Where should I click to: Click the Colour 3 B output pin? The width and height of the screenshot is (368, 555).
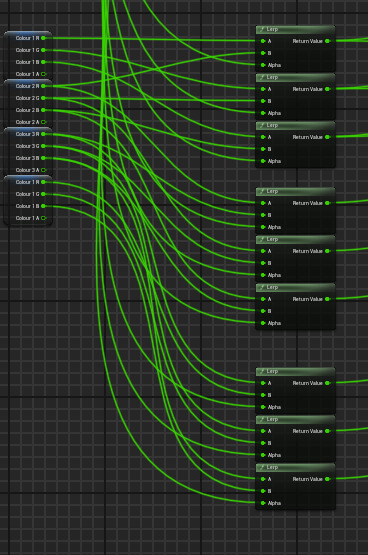(x=43, y=158)
